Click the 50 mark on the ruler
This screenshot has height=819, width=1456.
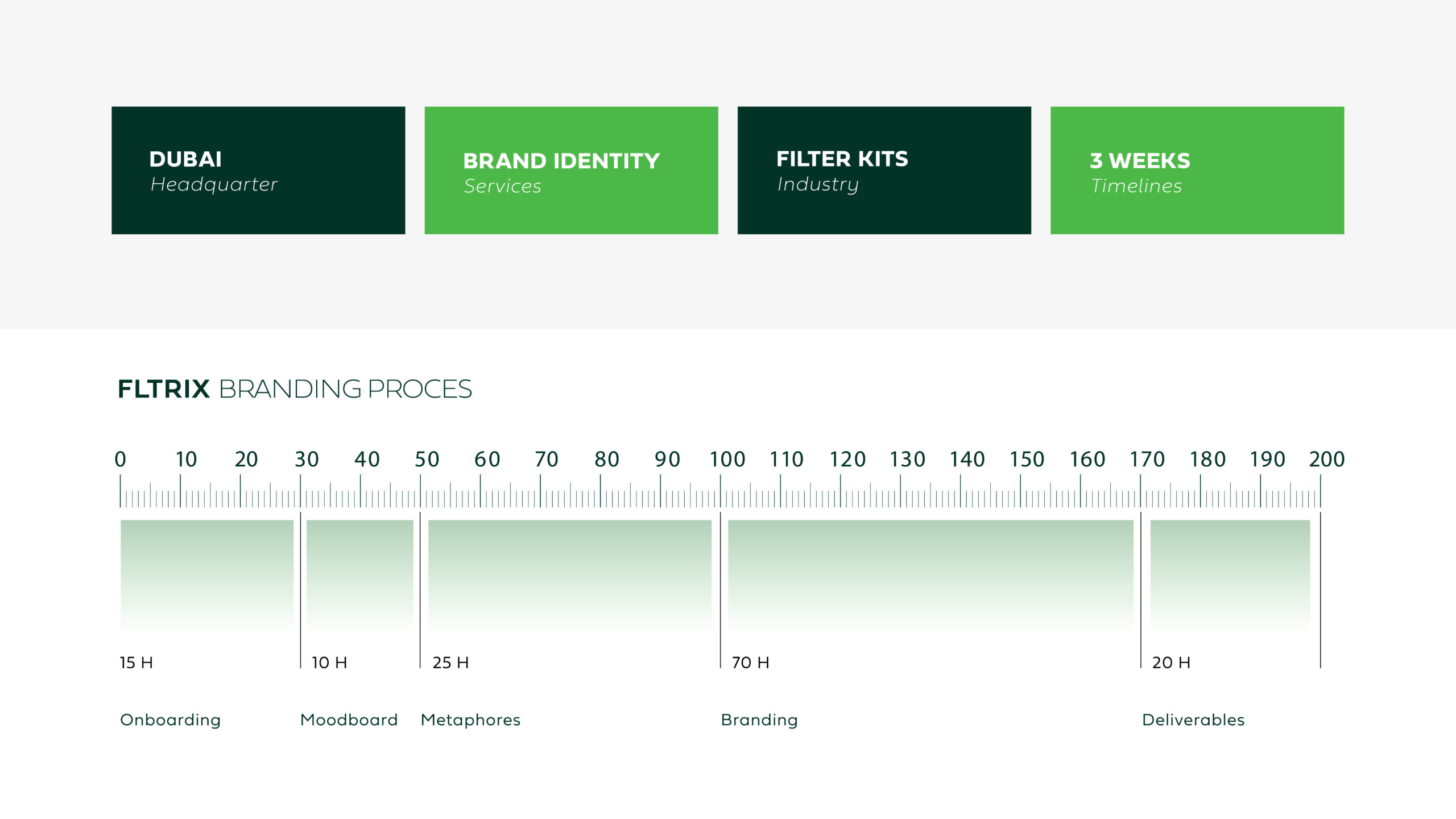(427, 460)
